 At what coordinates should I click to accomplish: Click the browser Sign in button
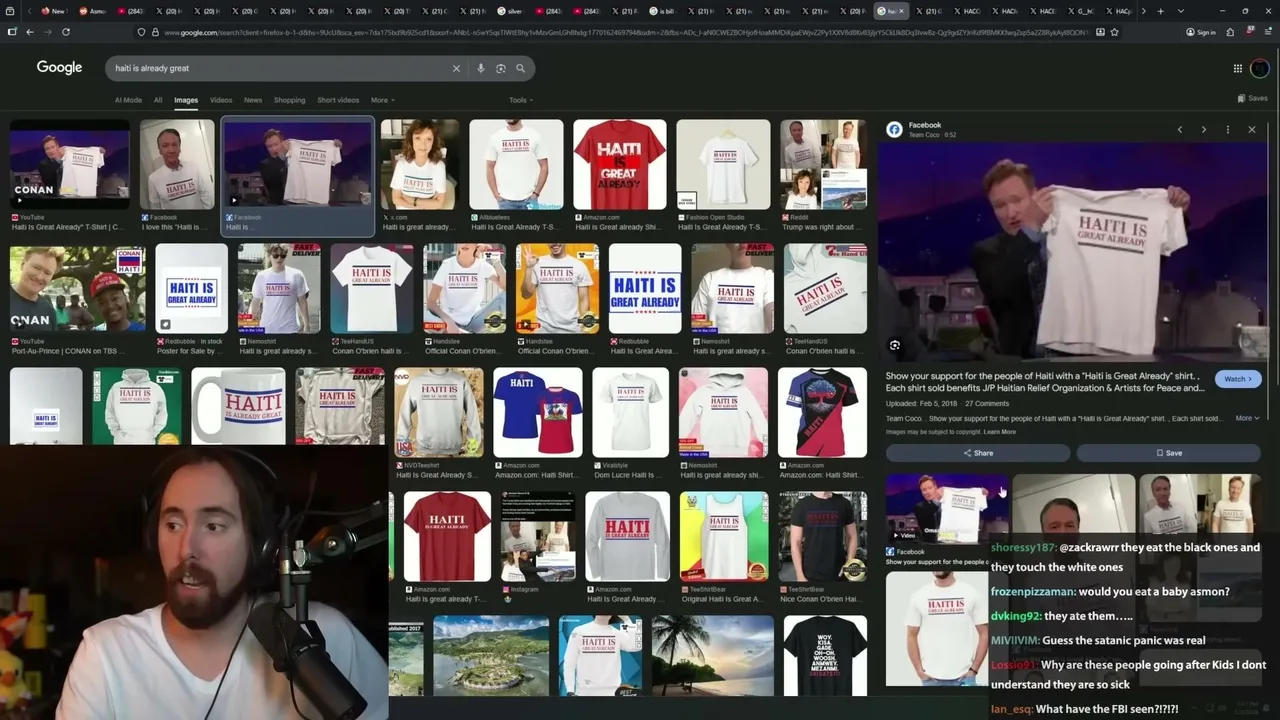coord(1201,31)
